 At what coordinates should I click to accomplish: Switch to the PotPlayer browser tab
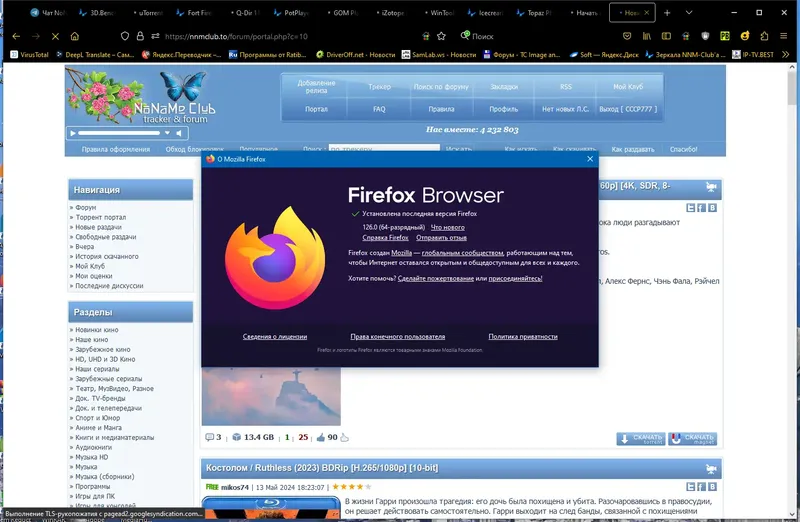(291, 13)
